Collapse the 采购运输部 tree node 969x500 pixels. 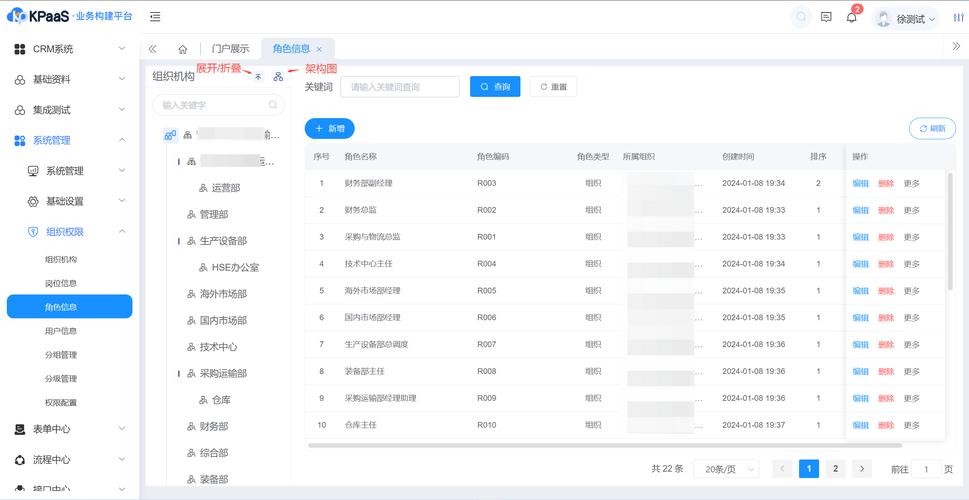179,374
